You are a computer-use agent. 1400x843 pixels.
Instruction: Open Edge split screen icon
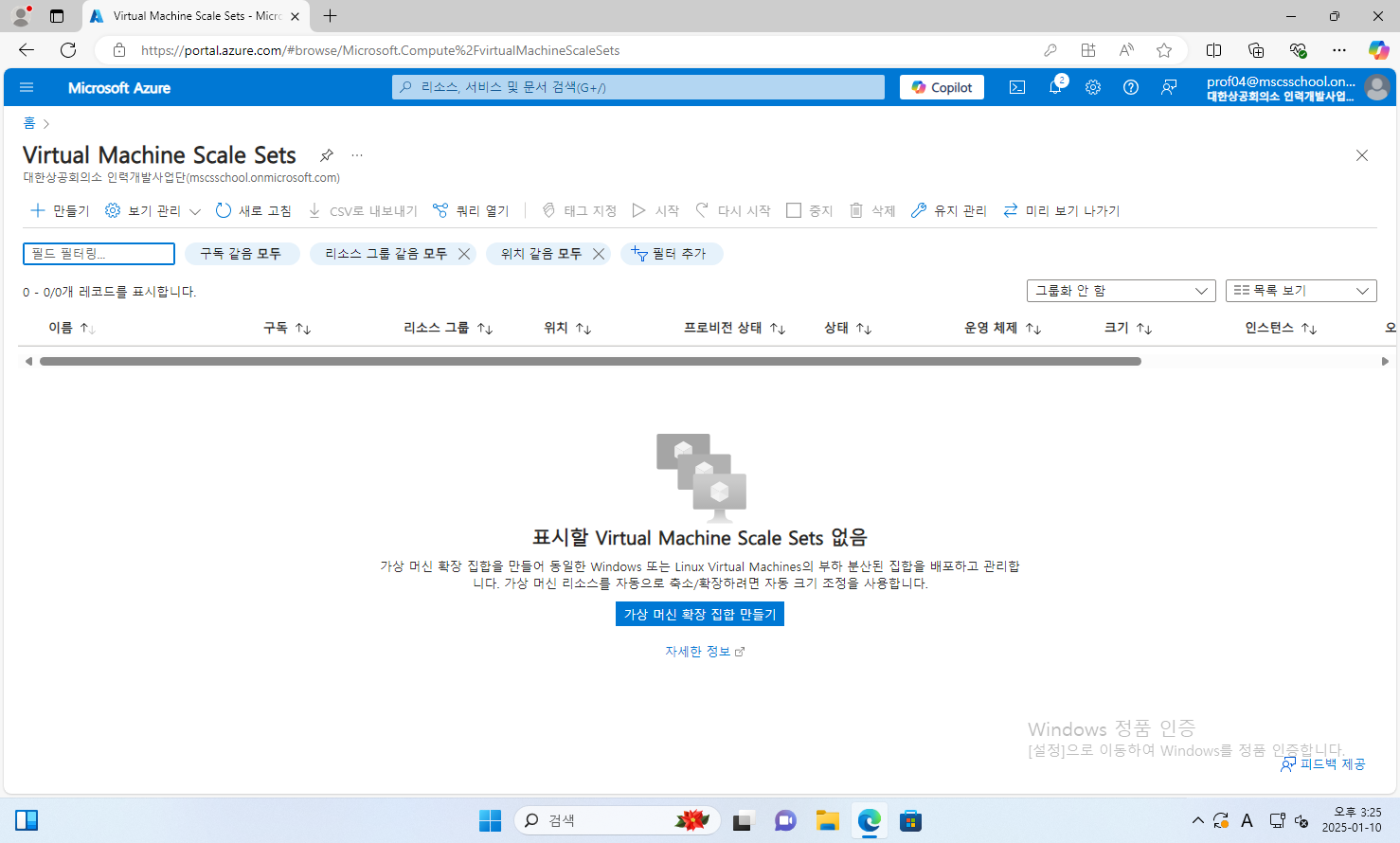click(1214, 50)
